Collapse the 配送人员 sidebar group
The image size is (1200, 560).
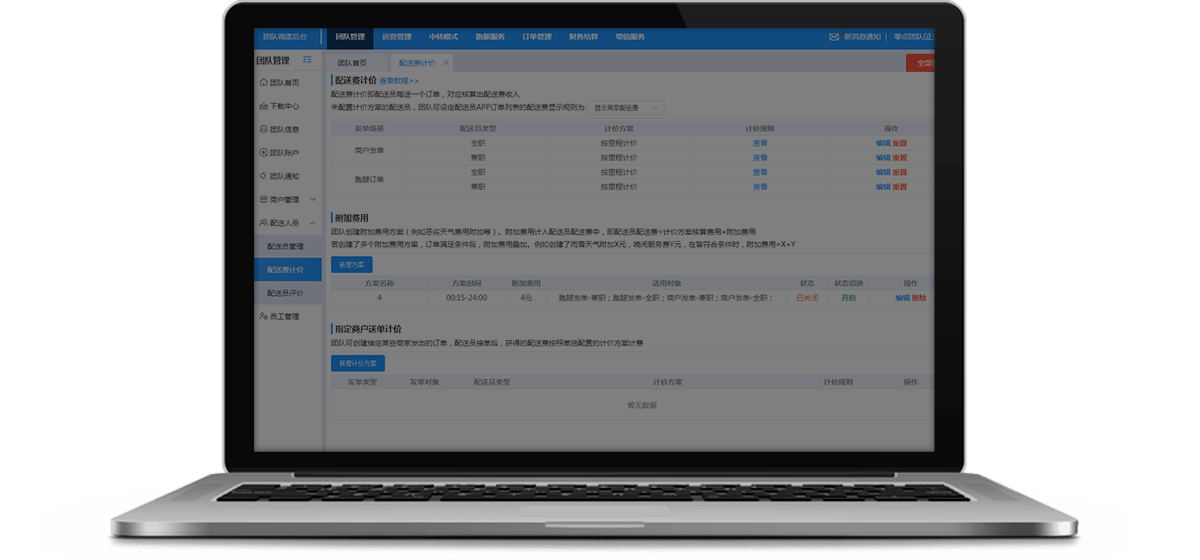tap(312, 223)
